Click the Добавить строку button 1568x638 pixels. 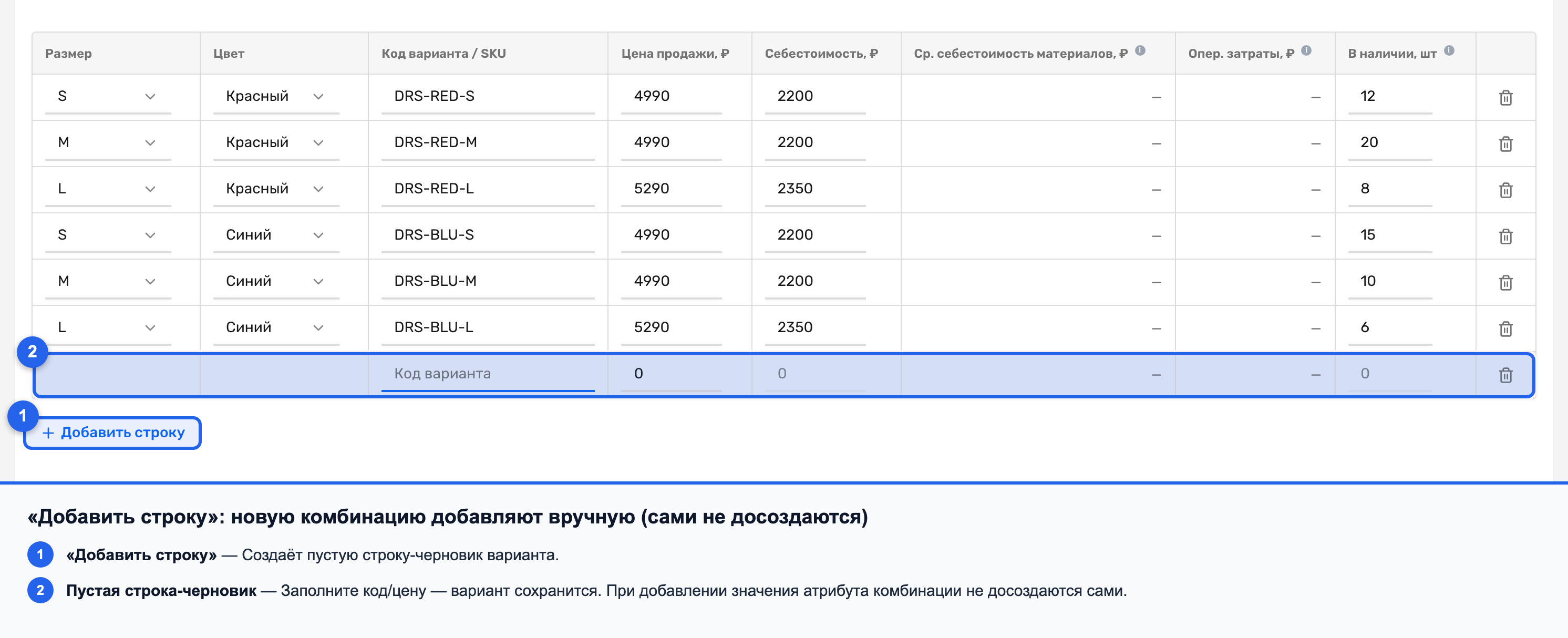point(112,433)
